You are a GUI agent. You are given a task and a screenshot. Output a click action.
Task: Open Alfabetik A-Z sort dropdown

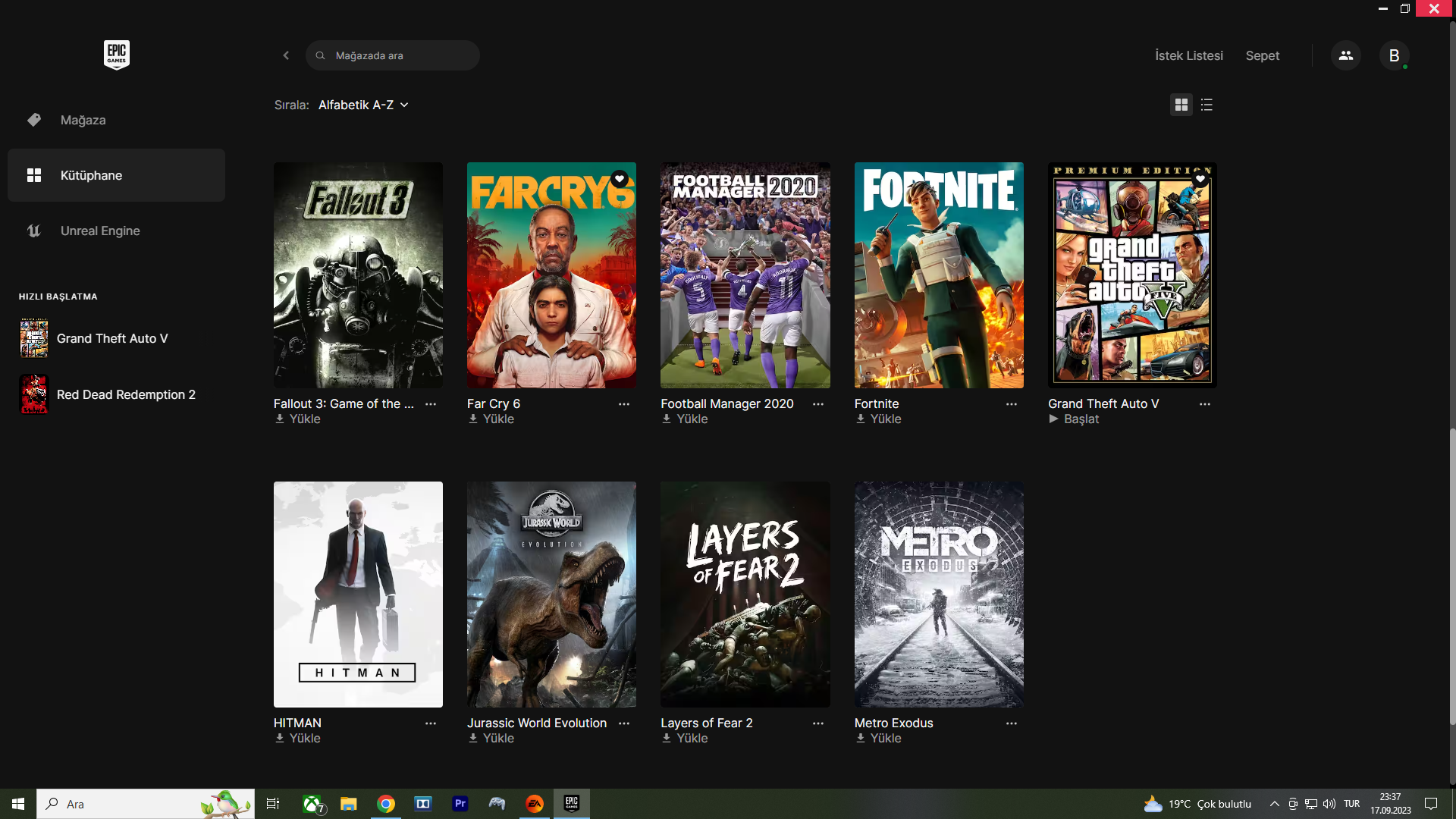363,105
